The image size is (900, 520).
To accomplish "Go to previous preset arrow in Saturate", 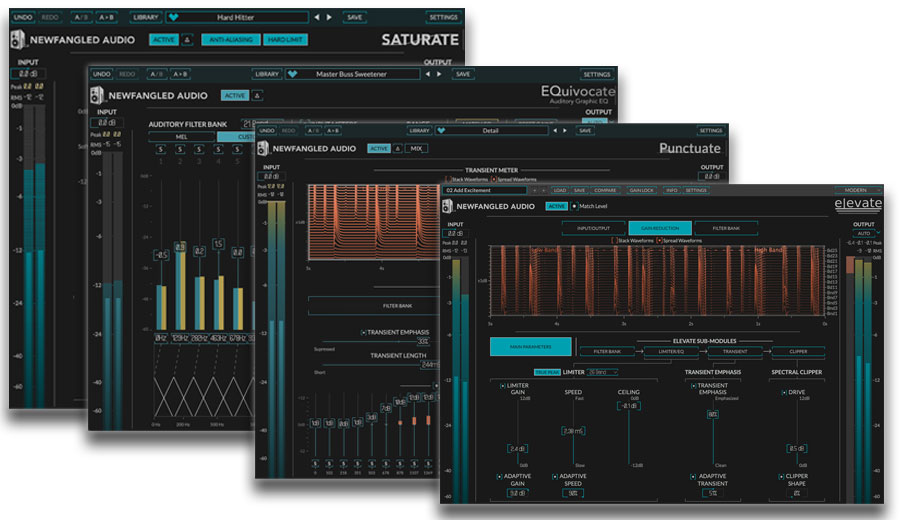I will click(317, 17).
